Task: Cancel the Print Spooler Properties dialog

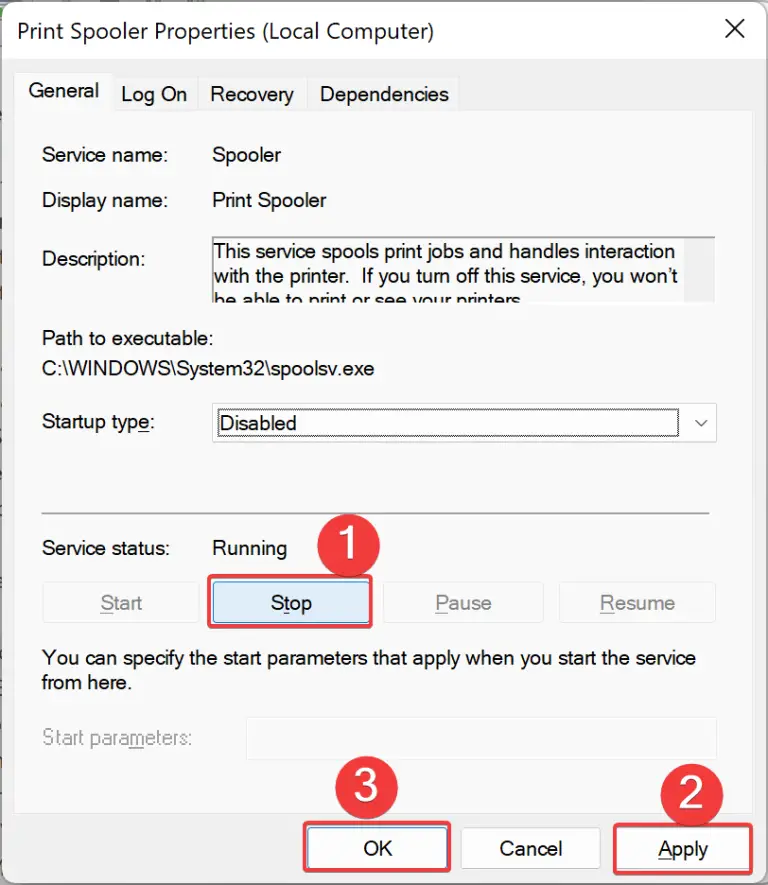Action: tap(530, 848)
